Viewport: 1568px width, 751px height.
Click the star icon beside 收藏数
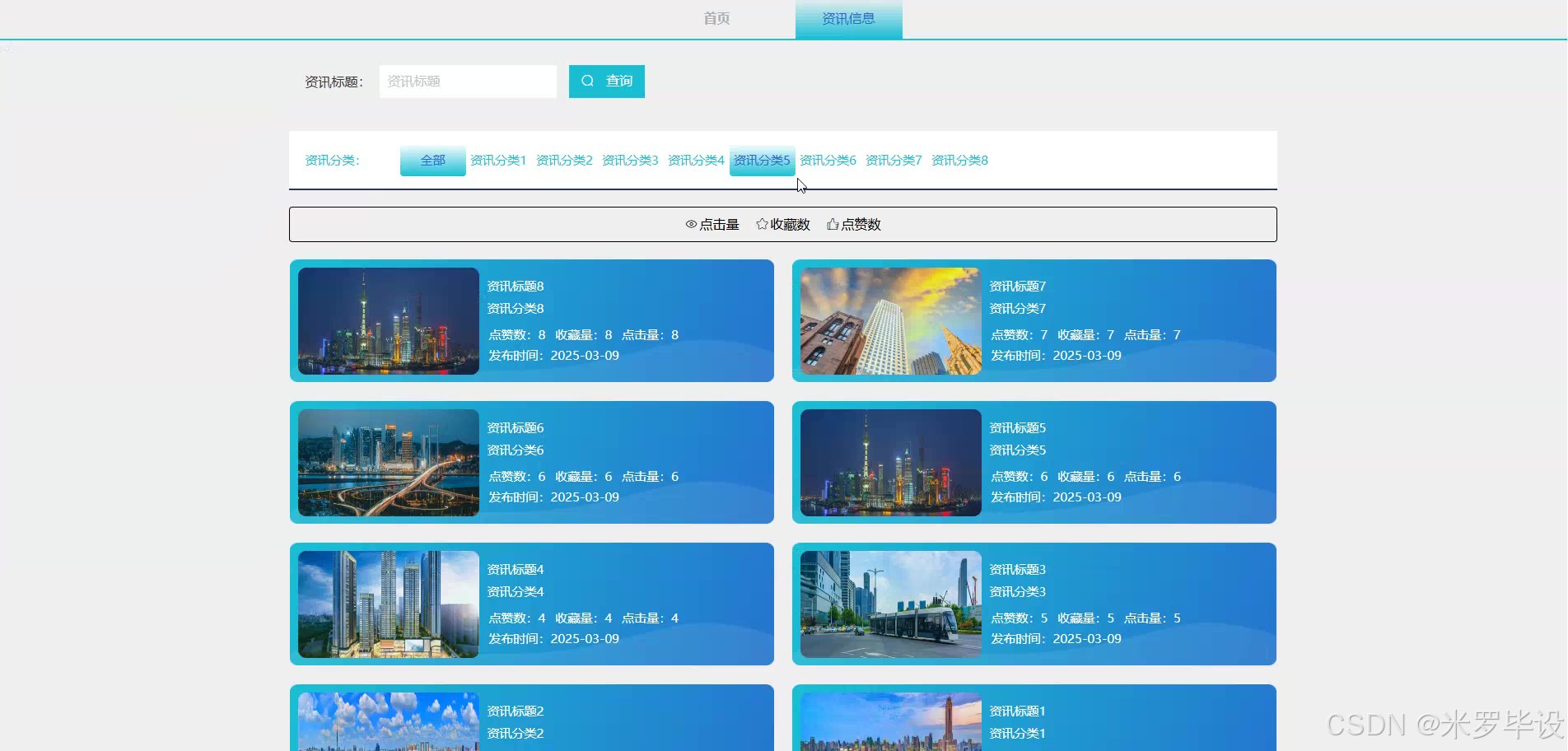coord(760,224)
